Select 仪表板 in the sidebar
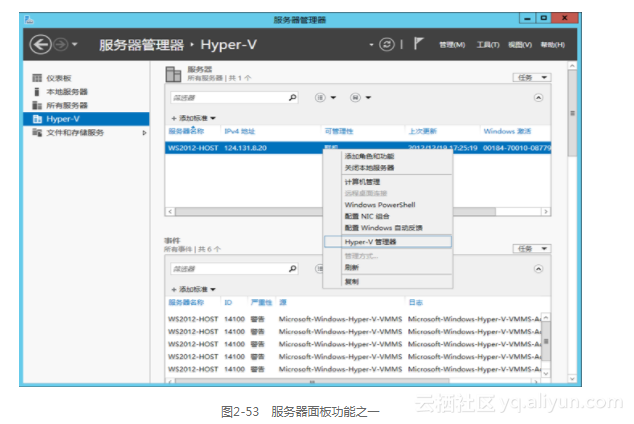This screenshot has width=634, height=424. (x=59, y=78)
